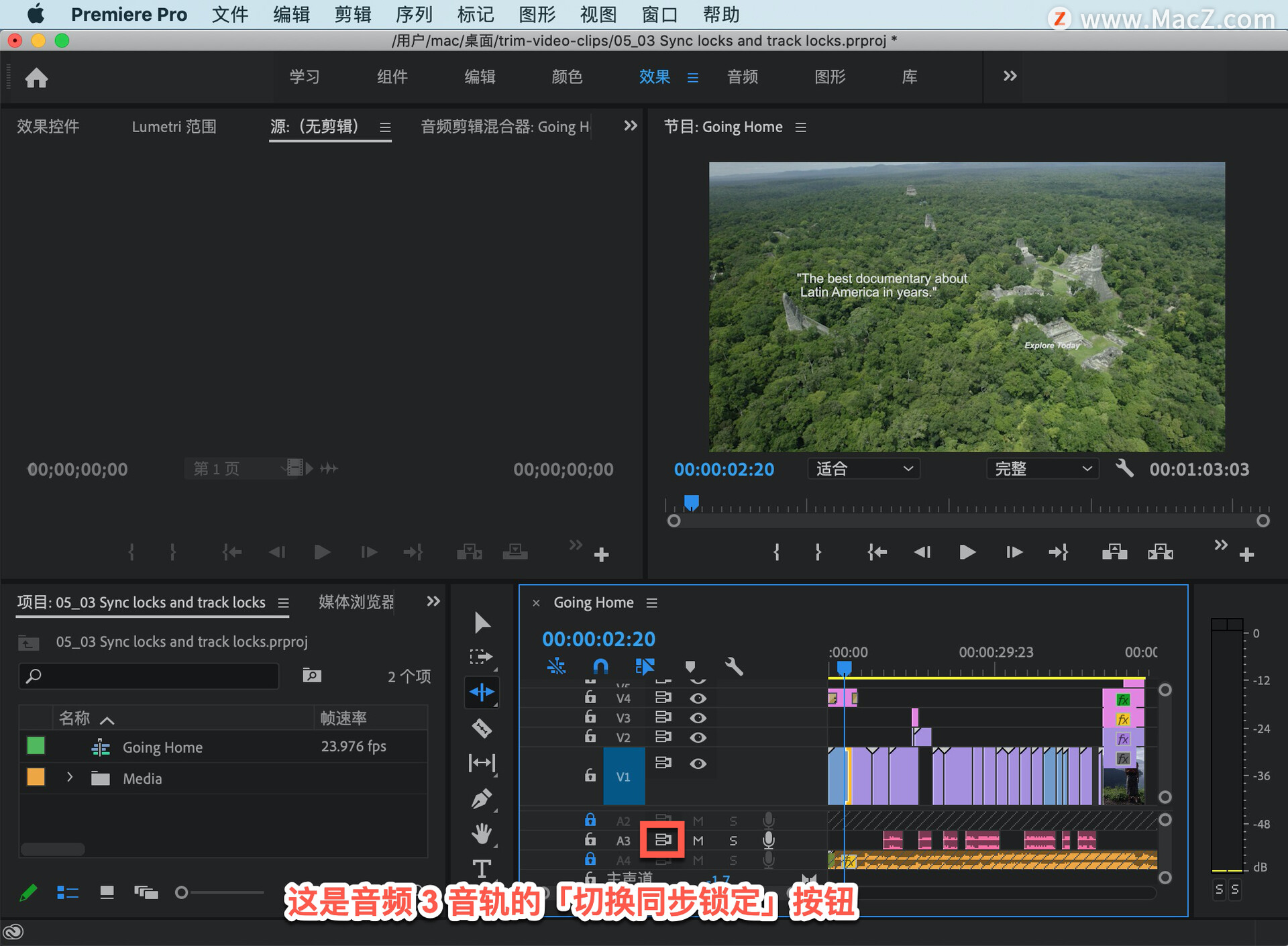Image resolution: width=1288 pixels, height=946 pixels.
Task: Switch project panel to freeform view
Action: [146, 892]
